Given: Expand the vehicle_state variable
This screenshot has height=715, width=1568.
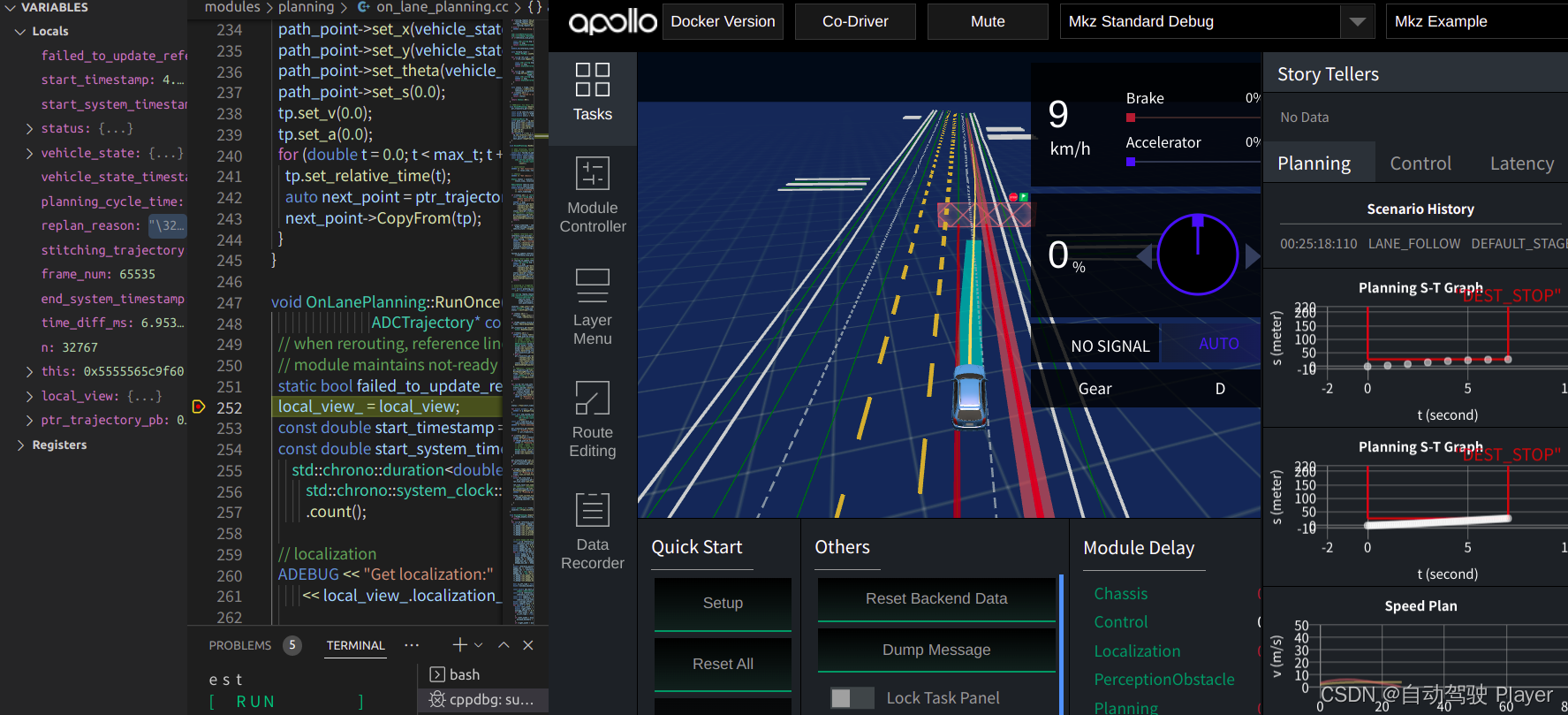Looking at the screenshot, I should [30, 153].
